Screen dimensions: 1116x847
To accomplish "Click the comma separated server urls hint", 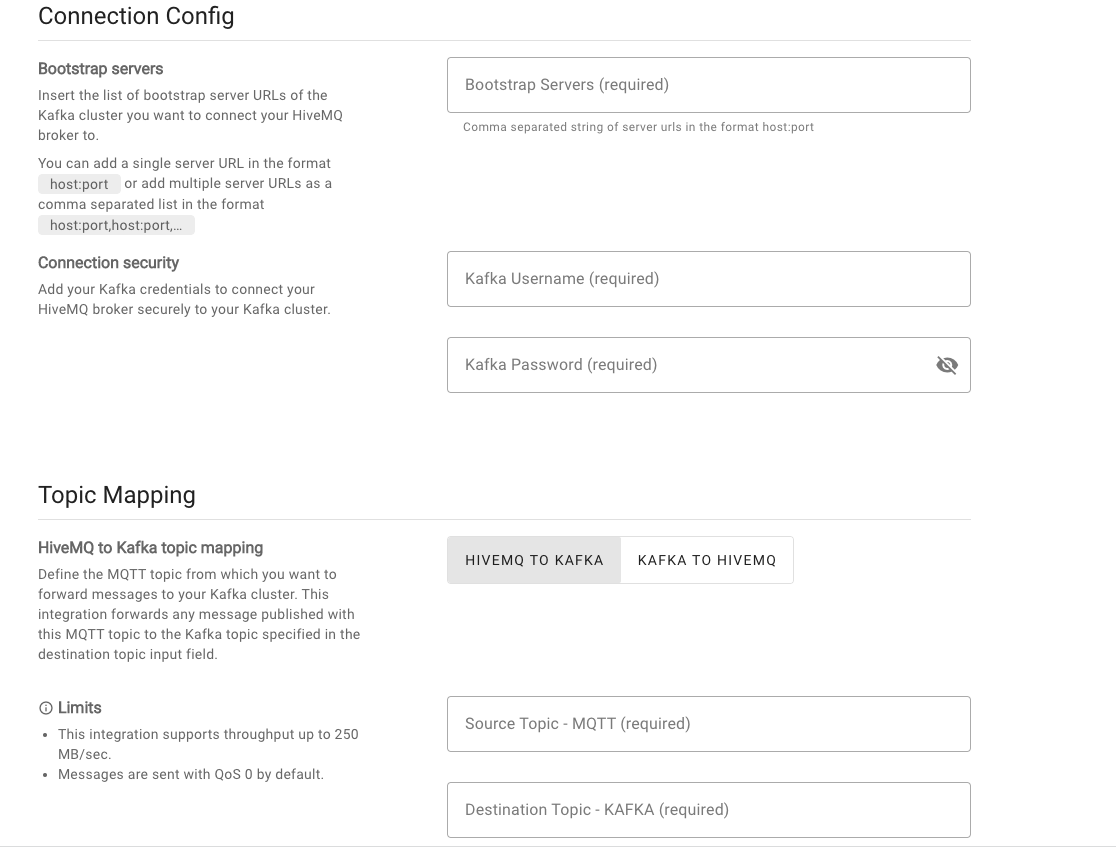I will [x=638, y=127].
